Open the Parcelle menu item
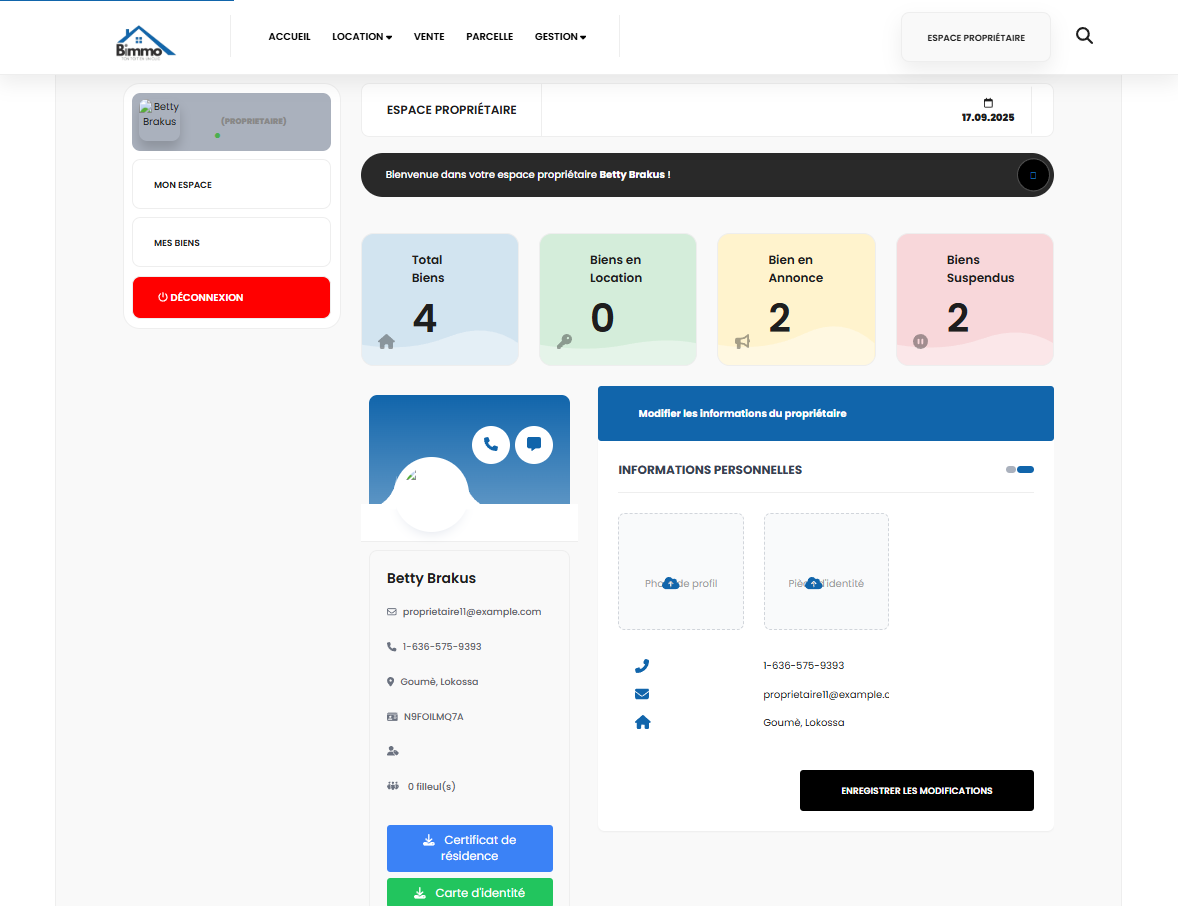This screenshot has height=906, width=1178. coord(489,37)
